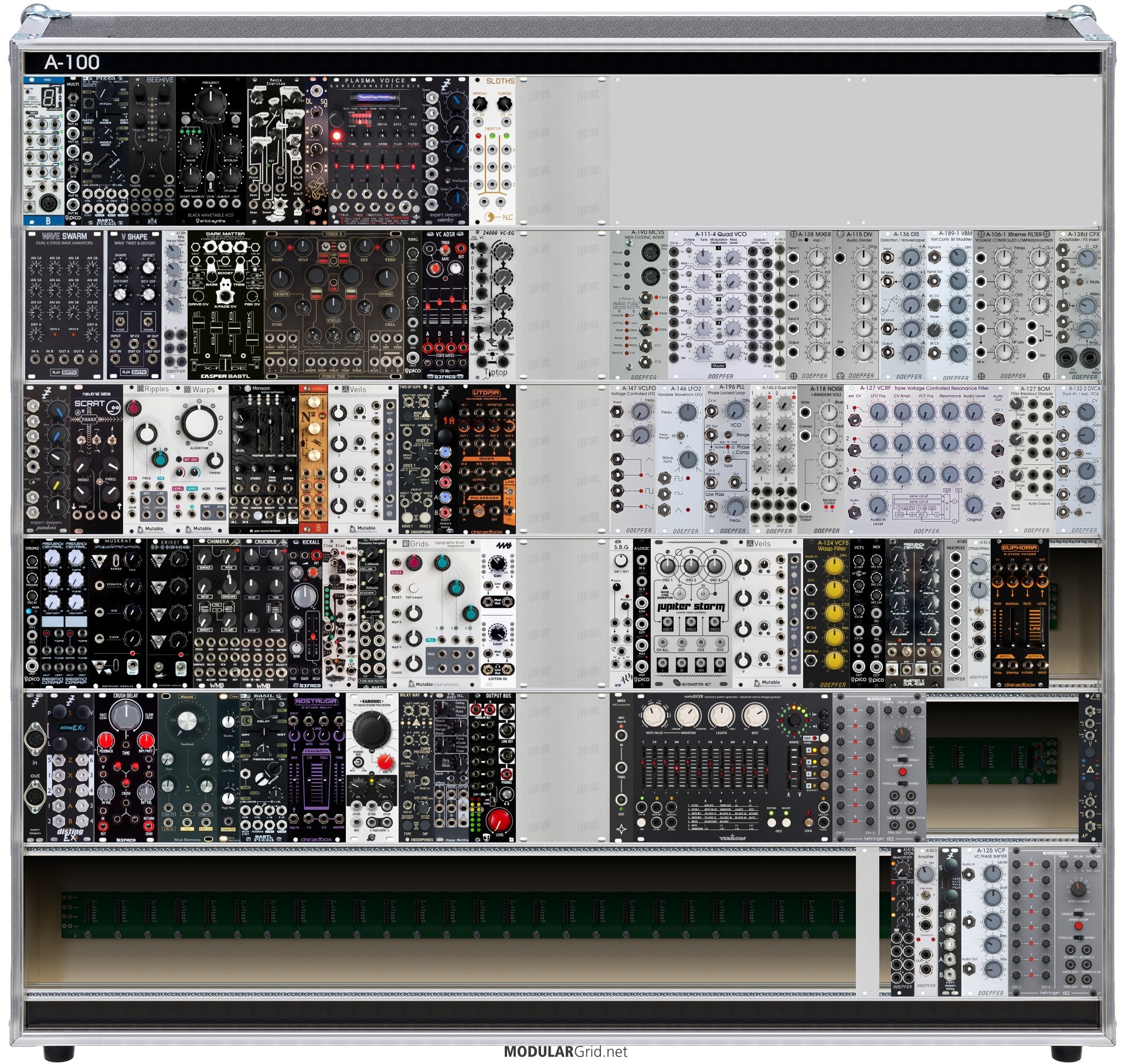The width and height of the screenshot is (1132, 1064).
Task: Click the Grids title glyph icon
Action: (405, 545)
